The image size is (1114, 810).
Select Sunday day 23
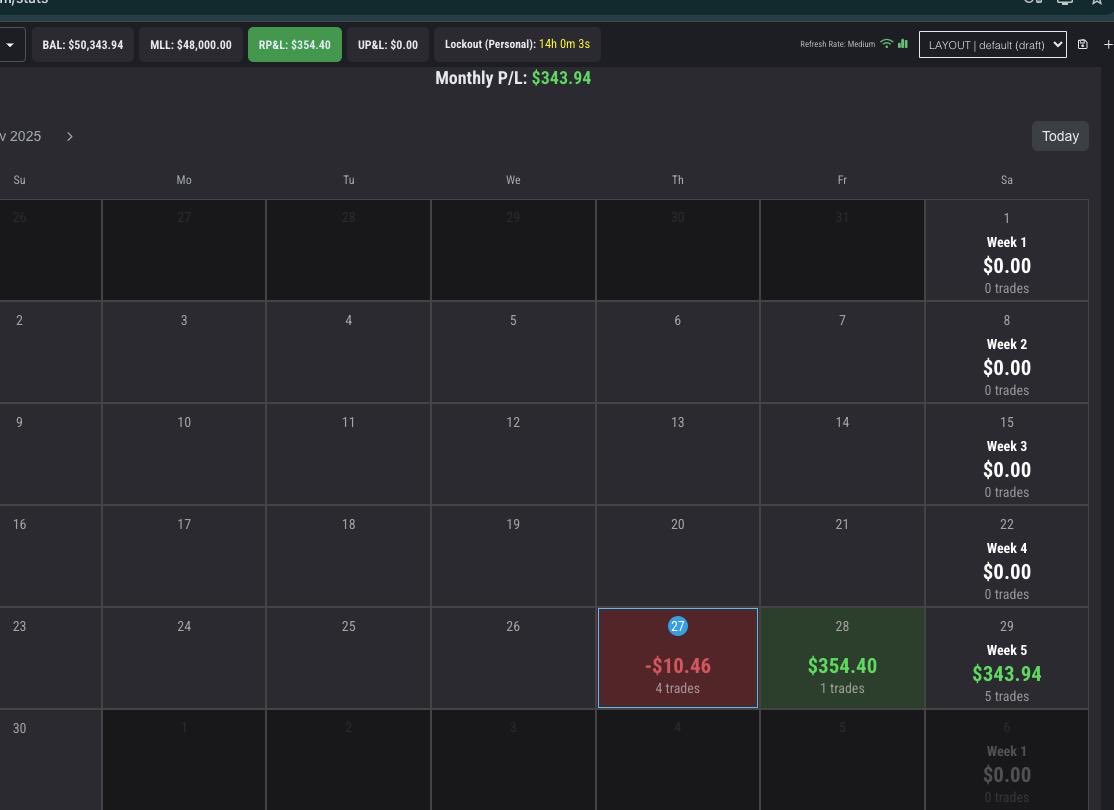pyautogui.click(x=50, y=658)
